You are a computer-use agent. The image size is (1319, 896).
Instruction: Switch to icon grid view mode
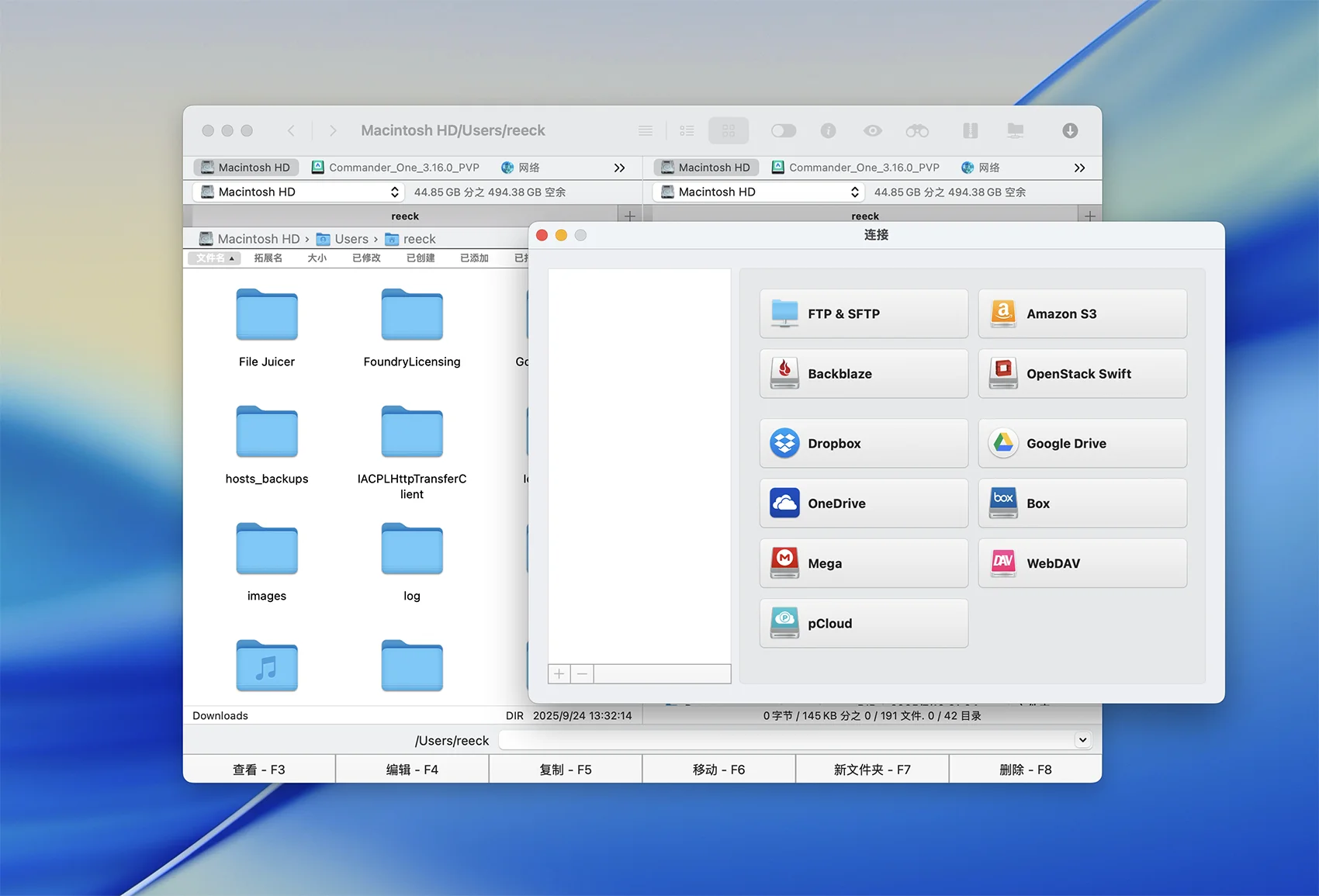729,130
